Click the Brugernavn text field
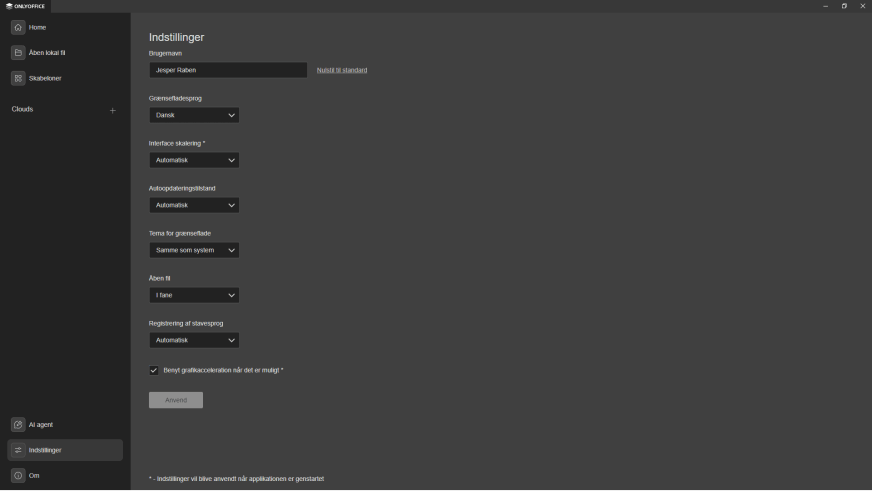 228,70
